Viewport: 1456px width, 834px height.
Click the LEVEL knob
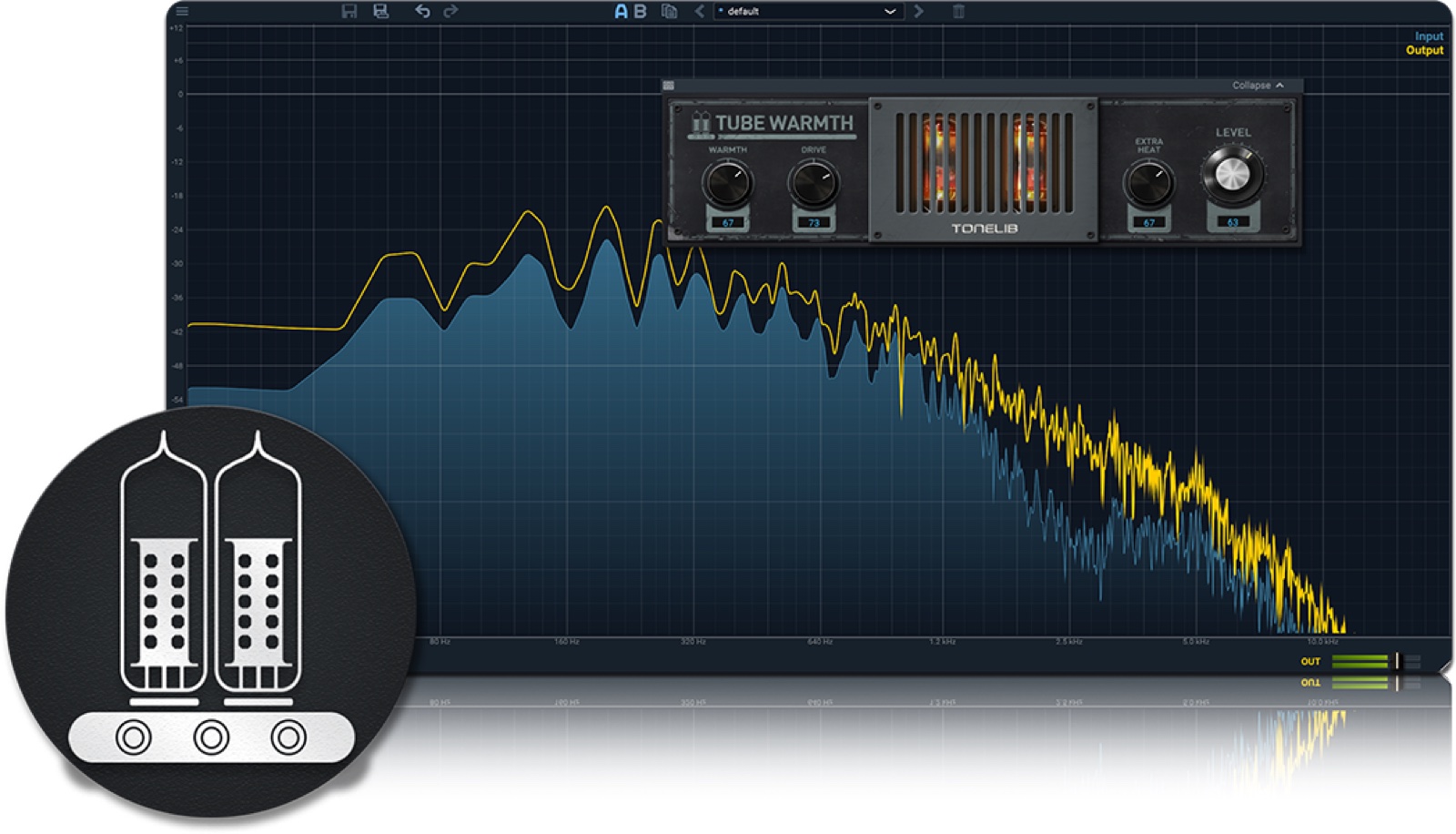pos(1232,174)
